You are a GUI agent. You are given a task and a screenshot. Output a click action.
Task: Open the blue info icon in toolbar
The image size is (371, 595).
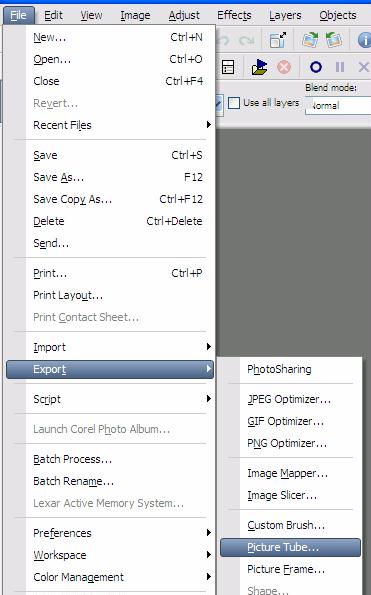point(365,40)
